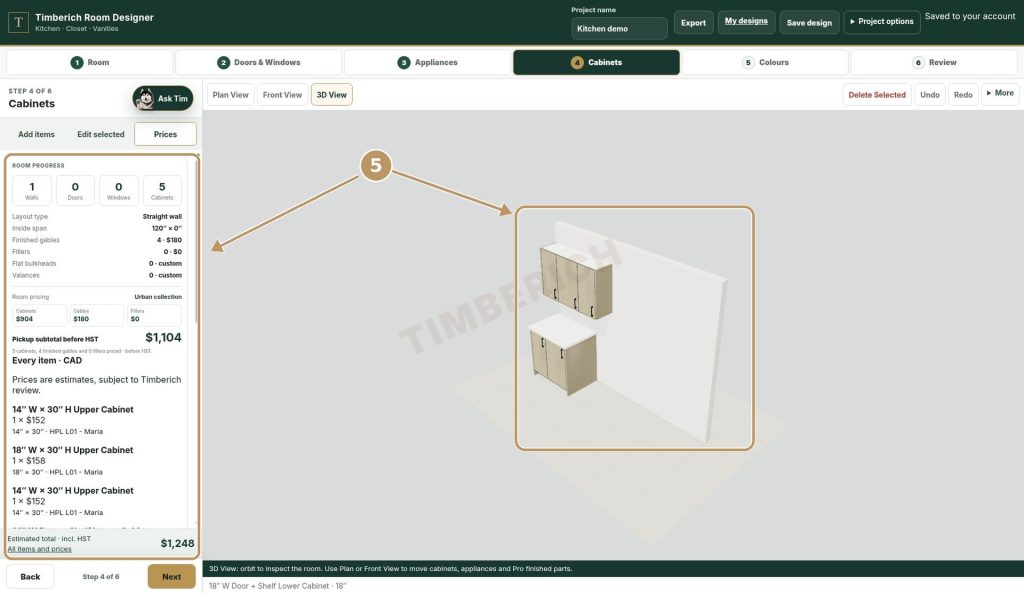1024x594 pixels.
Task: Click the Windows count tile
Action: point(119,191)
